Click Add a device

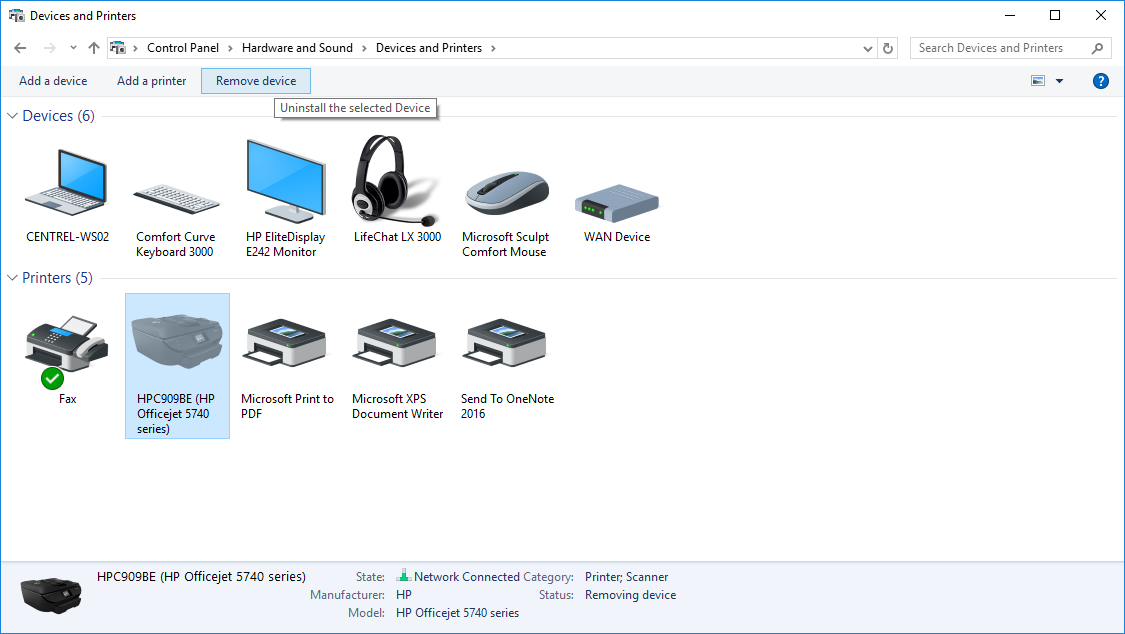[x=53, y=81]
